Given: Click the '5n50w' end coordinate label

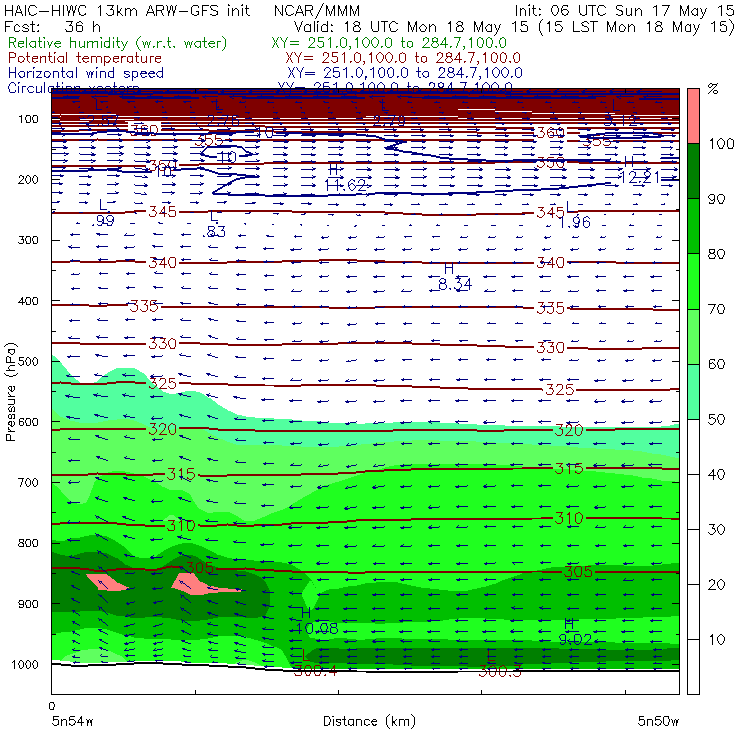Looking at the screenshot, I should 658,721.
